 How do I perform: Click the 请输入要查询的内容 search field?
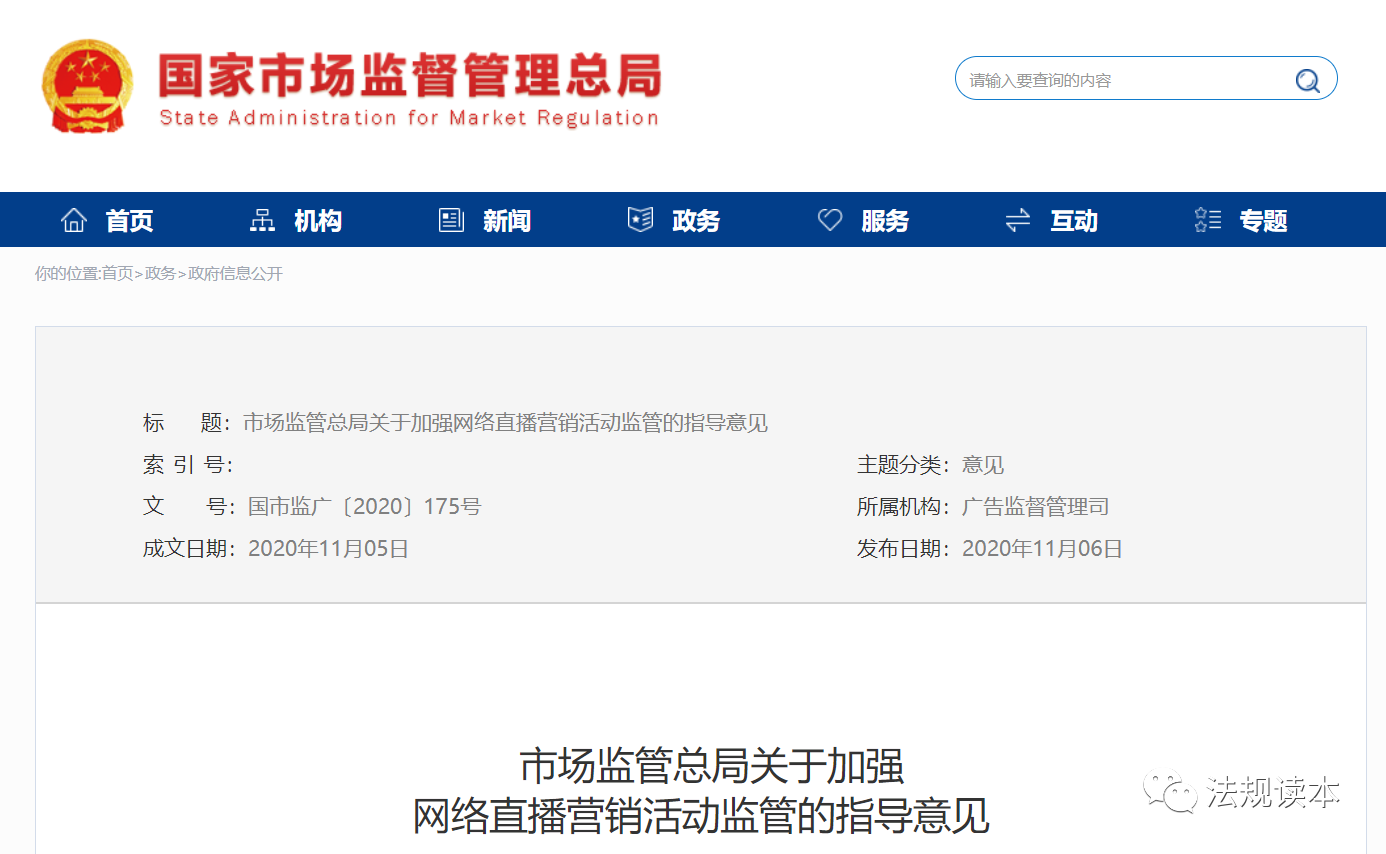click(x=1120, y=80)
